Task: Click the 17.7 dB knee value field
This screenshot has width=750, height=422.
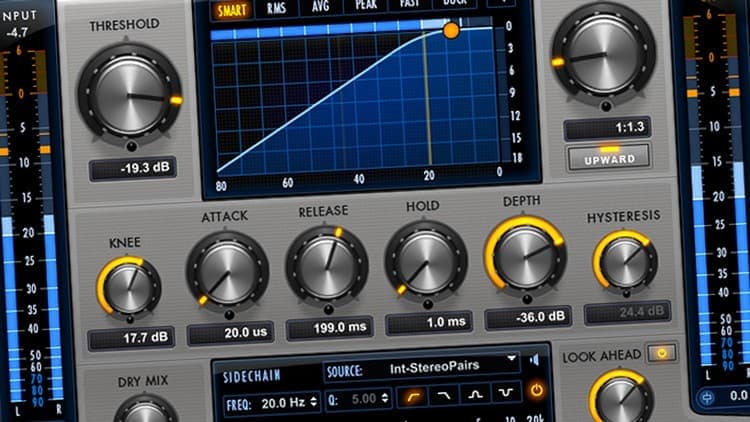Action: pos(131,338)
